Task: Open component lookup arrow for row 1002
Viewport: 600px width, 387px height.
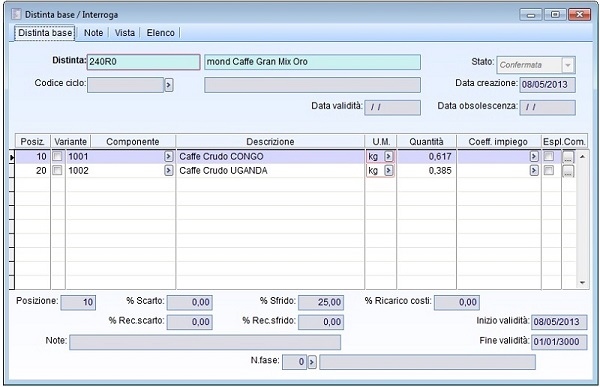Action: 168,171
